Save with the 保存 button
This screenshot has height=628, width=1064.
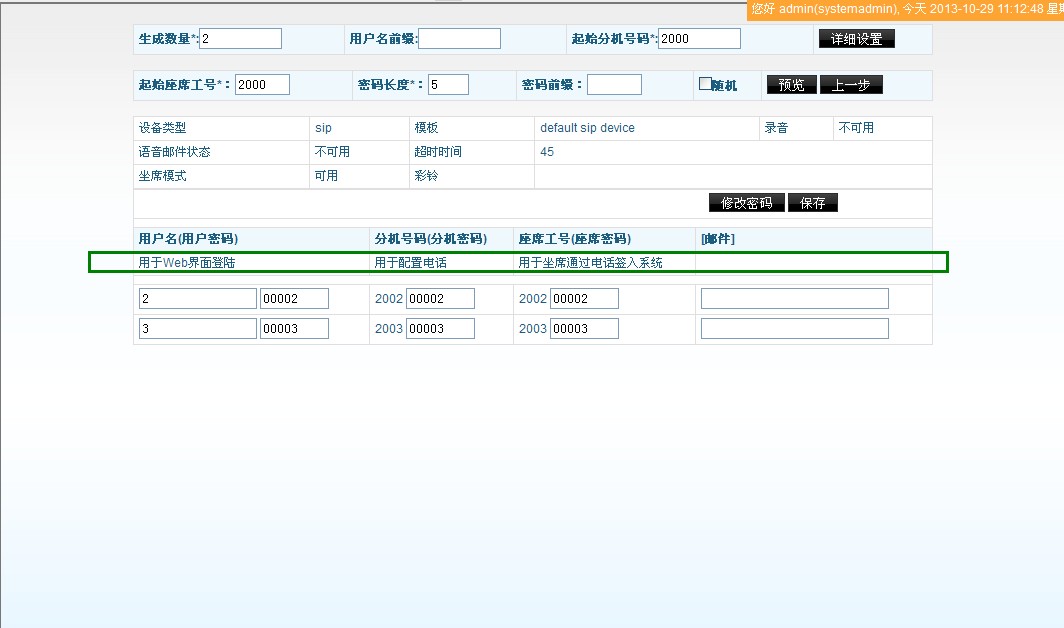pyautogui.click(x=812, y=203)
